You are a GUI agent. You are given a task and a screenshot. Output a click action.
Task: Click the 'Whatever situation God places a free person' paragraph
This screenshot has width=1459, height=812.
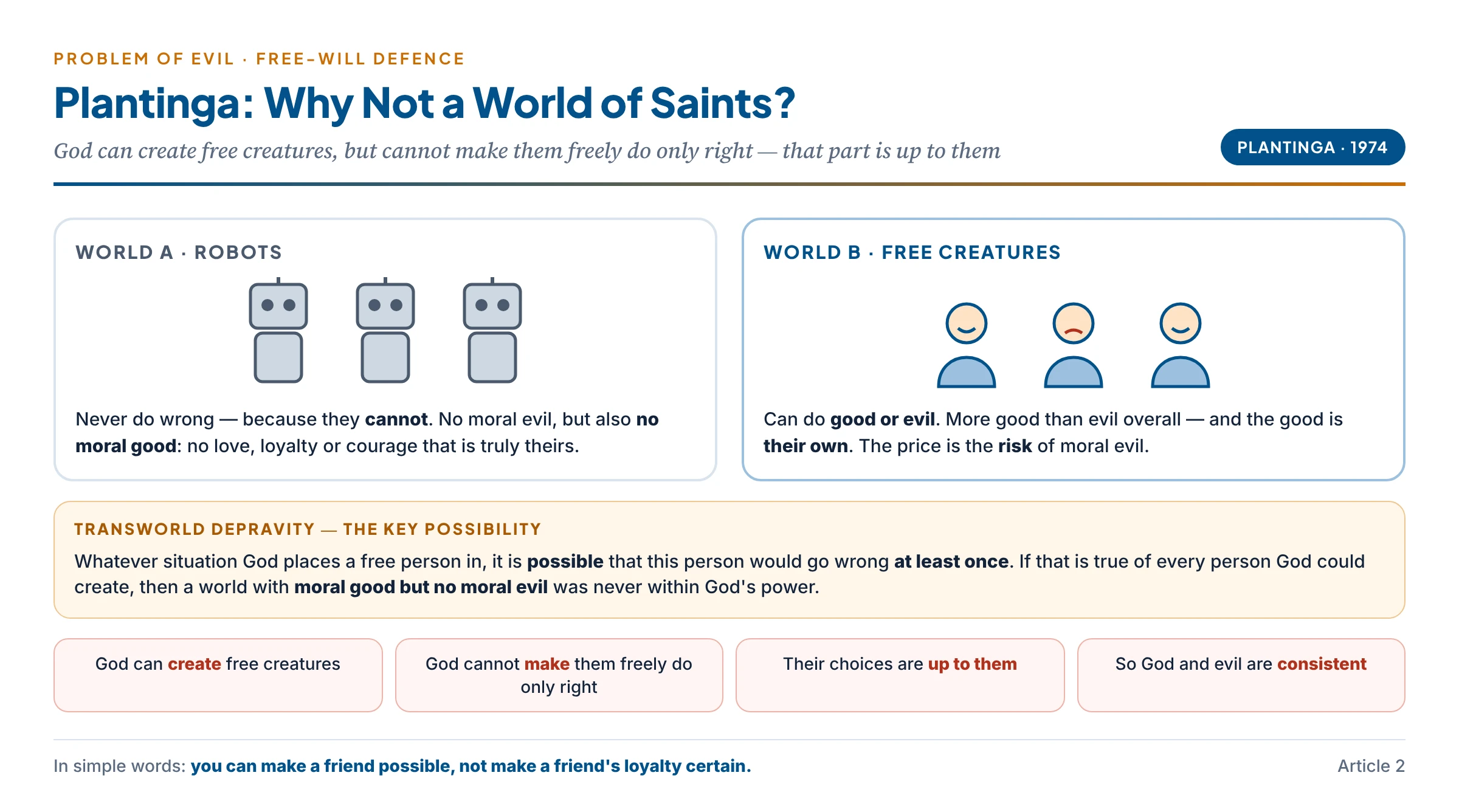[720, 574]
